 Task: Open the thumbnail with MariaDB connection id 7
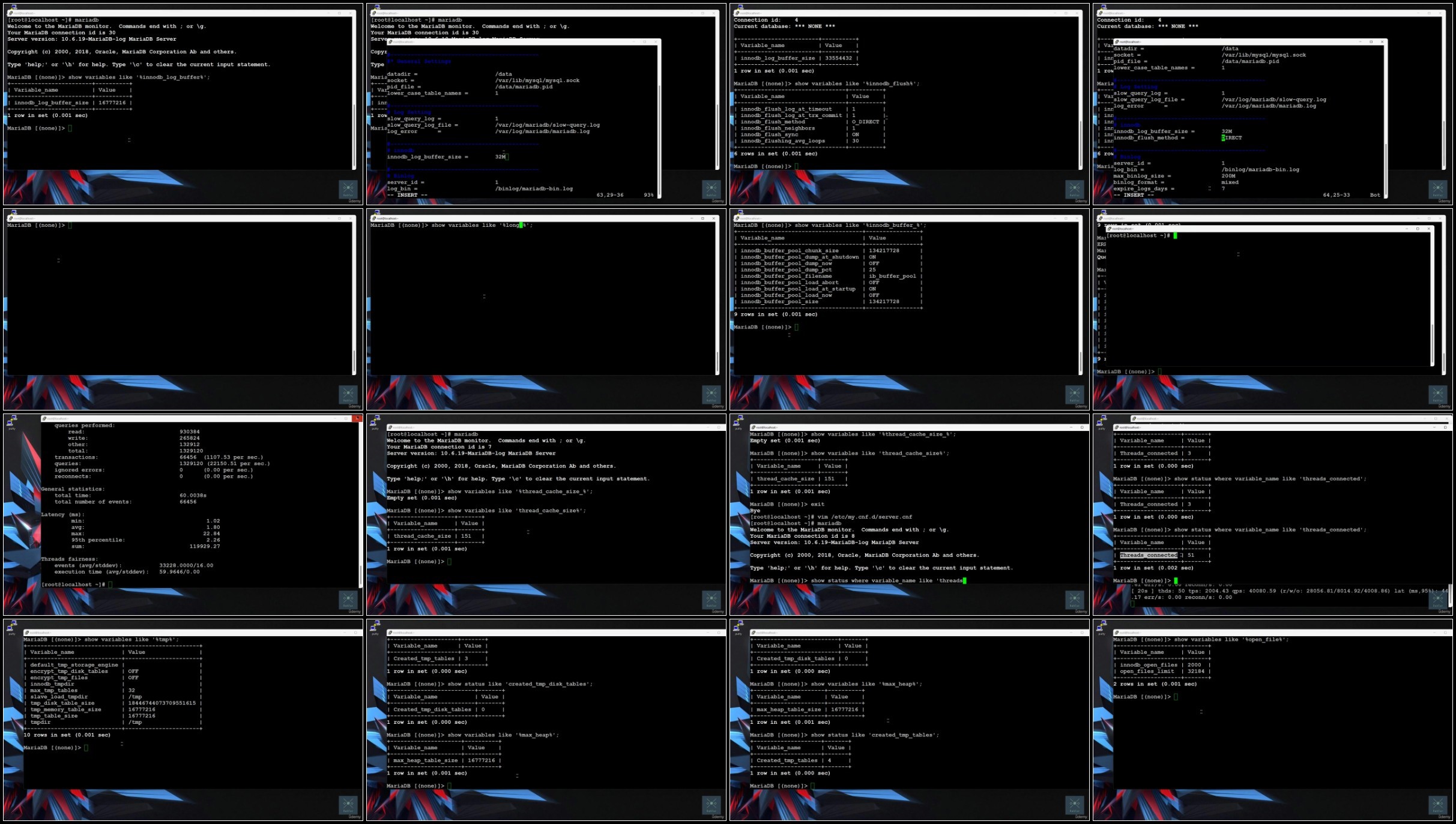[x=546, y=514]
